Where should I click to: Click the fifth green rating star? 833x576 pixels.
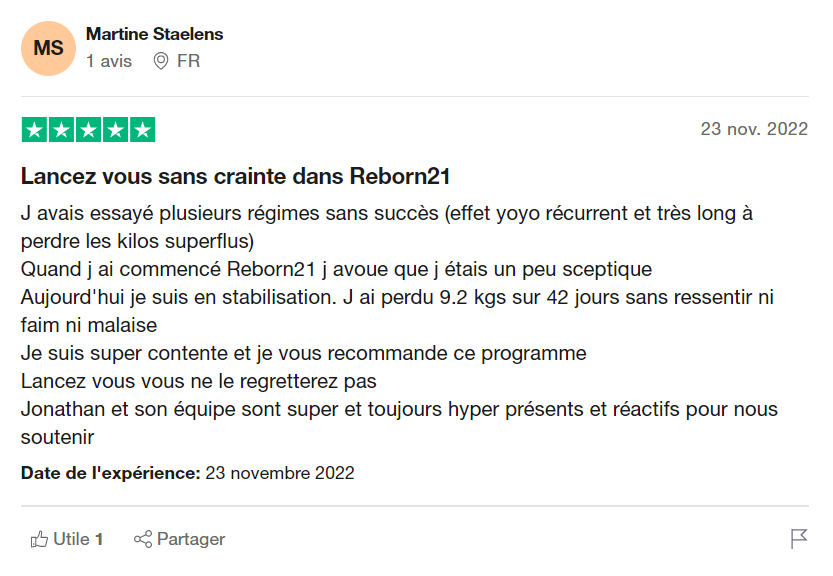click(x=142, y=129)
